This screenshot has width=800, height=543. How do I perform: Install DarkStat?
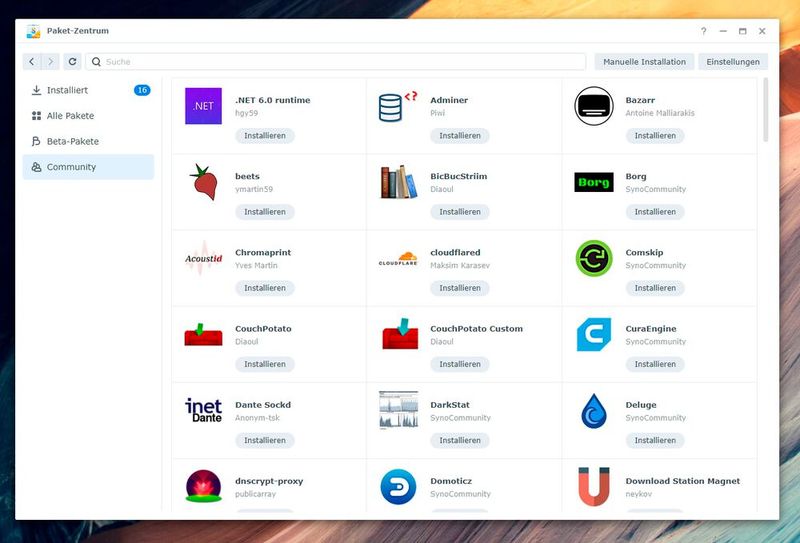tap(460, 440)
